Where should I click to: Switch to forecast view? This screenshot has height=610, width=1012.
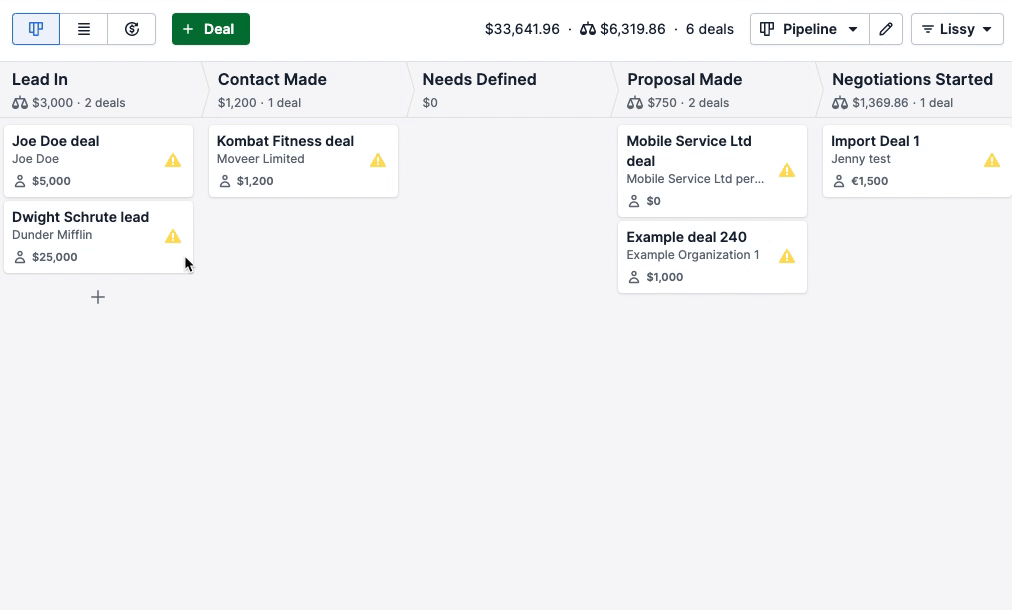(x=132, y=29)
